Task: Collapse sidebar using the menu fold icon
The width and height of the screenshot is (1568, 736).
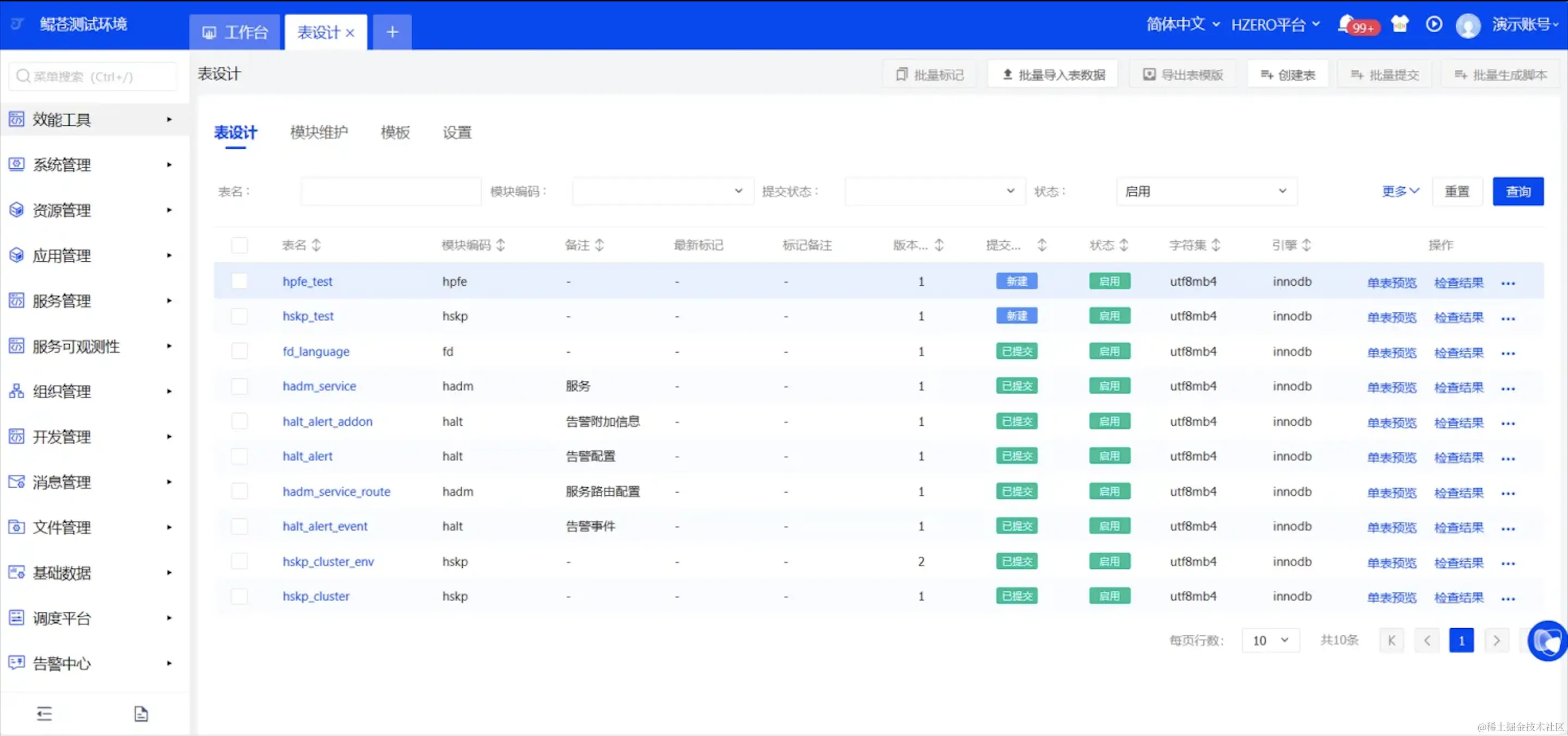Action: [45, 713]
